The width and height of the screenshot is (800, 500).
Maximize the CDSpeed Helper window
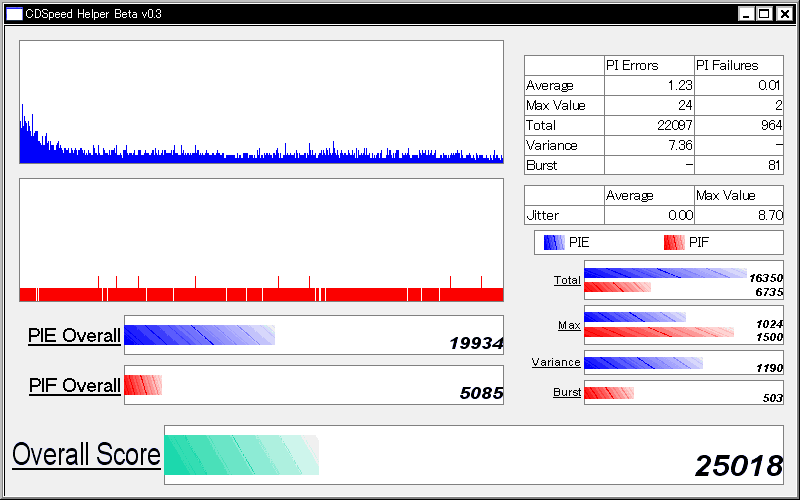(764, 14)
